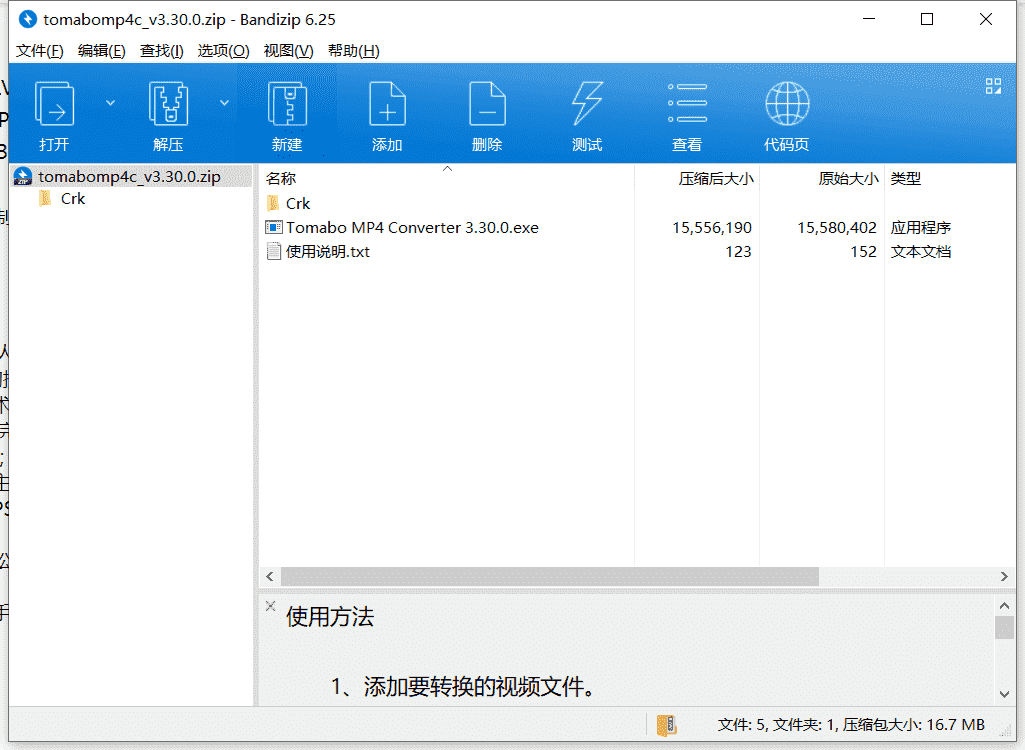Image resolution: width=1025 pixels, height=750 pixels.
Task: Expand the dropdown arrow next to 打开
Action: coord(110,103)
